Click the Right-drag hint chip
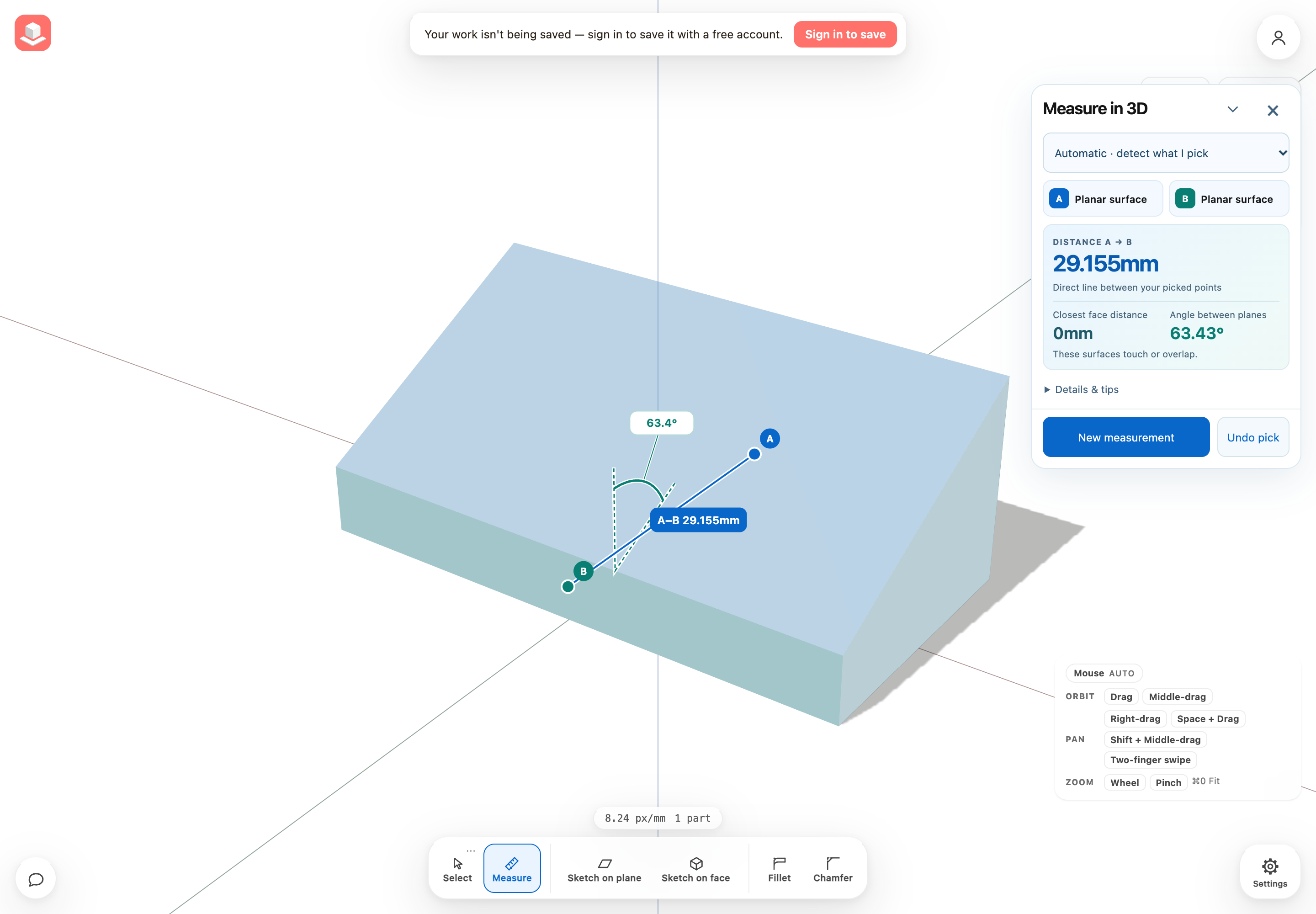1316x914 pixels. pos(1135,719)
